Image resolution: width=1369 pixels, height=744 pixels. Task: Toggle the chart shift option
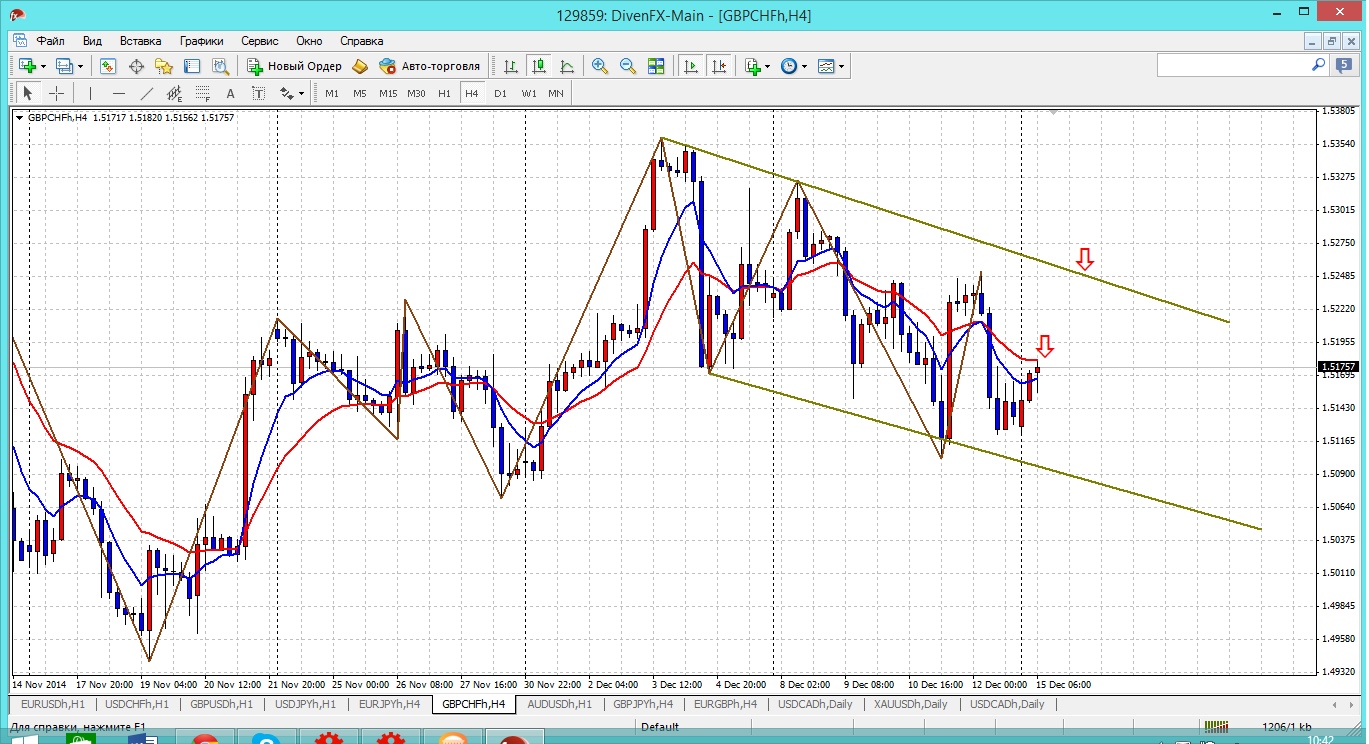coord(718,66)
